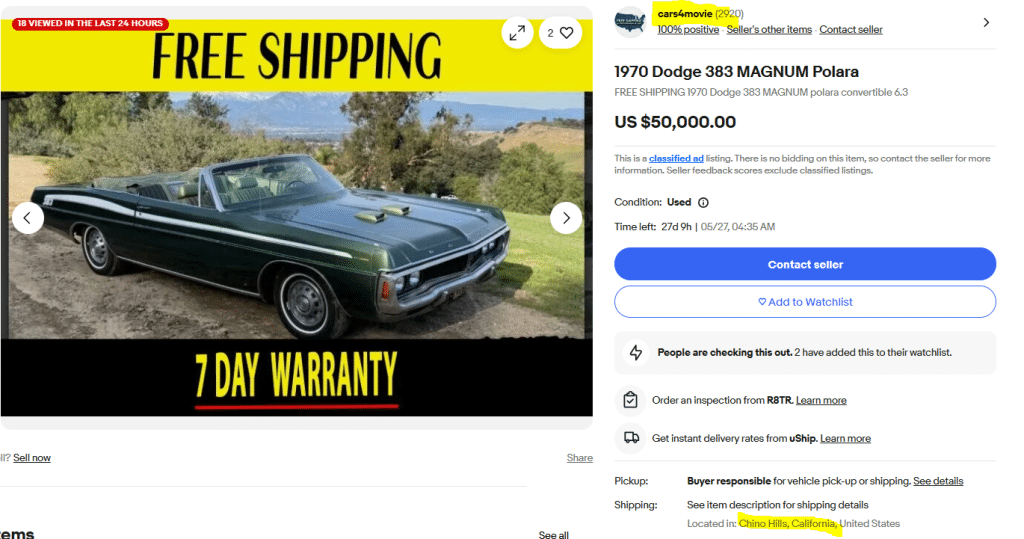Click the inspection clipboard icon

630,400
